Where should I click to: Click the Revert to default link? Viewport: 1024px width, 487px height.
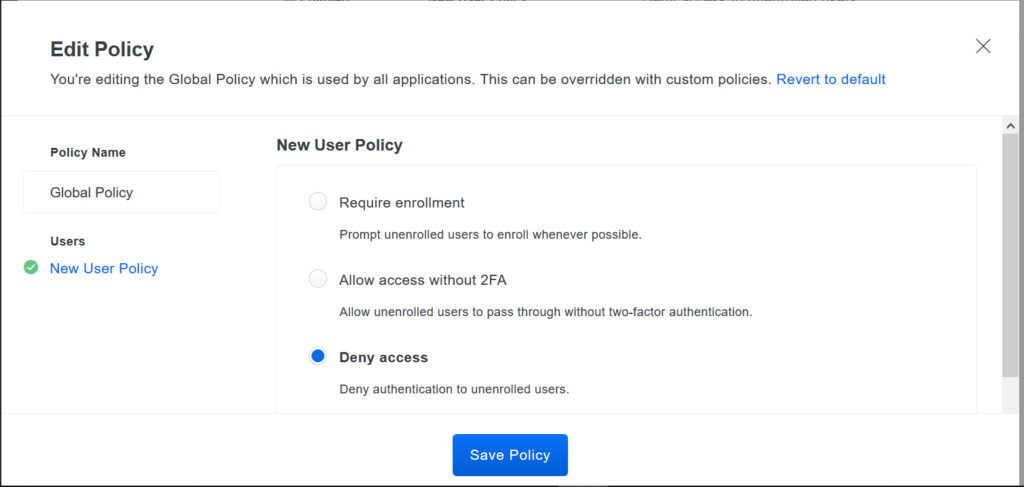tap(831, 80)
